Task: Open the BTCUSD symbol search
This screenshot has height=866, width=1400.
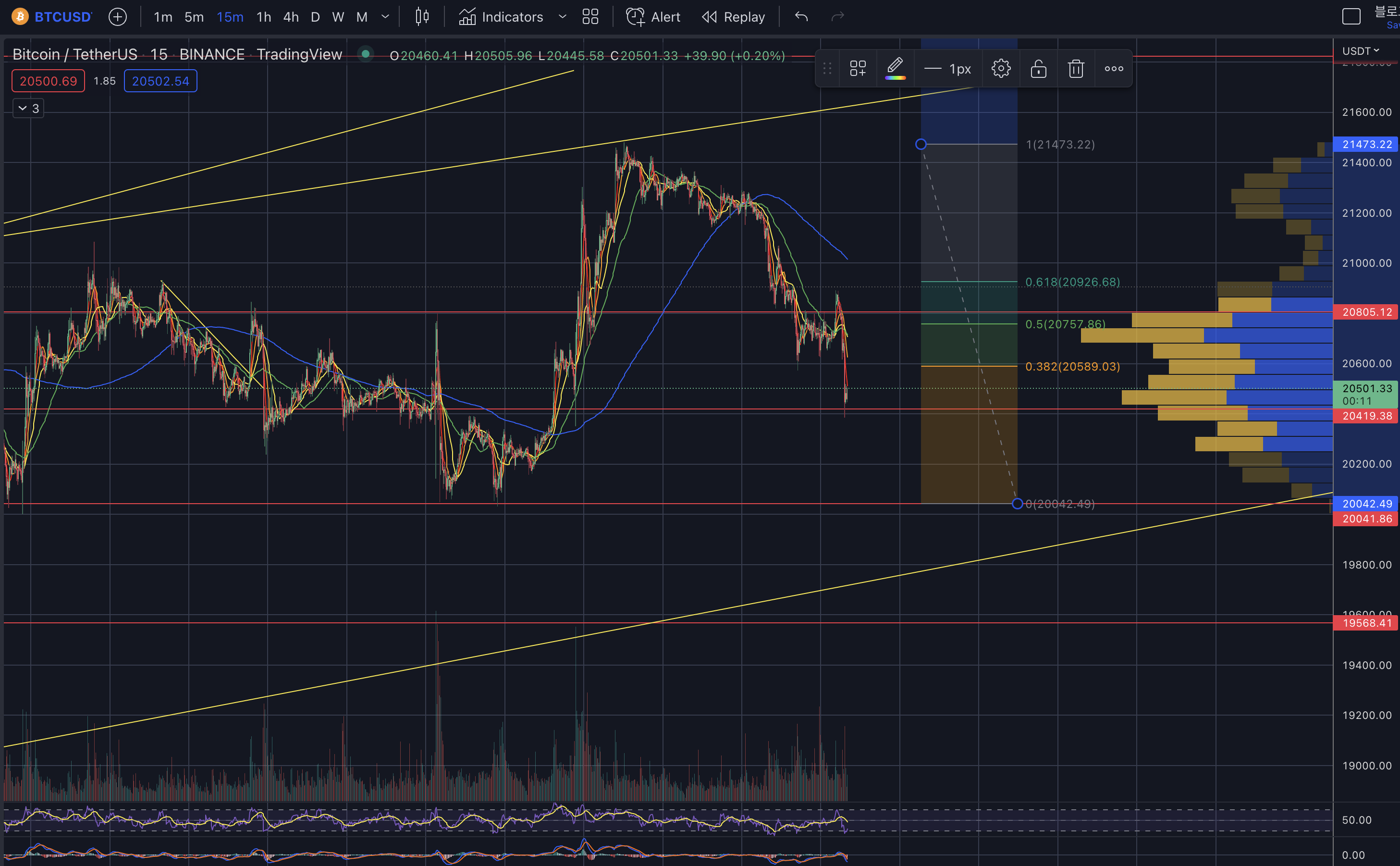Action: [x=62, y=17]
